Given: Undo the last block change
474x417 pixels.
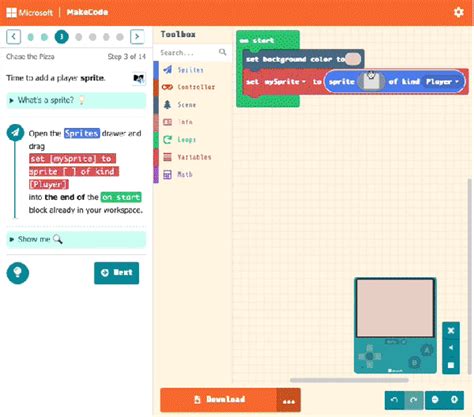Looking at the screenshot, I should (x=394, y=400).
